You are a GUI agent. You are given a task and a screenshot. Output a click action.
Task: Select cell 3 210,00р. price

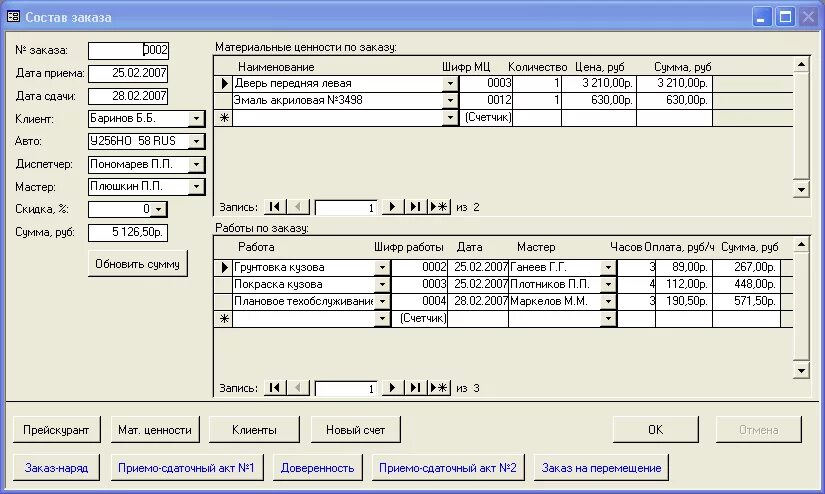pyautogui.click(x=599, y=84)
